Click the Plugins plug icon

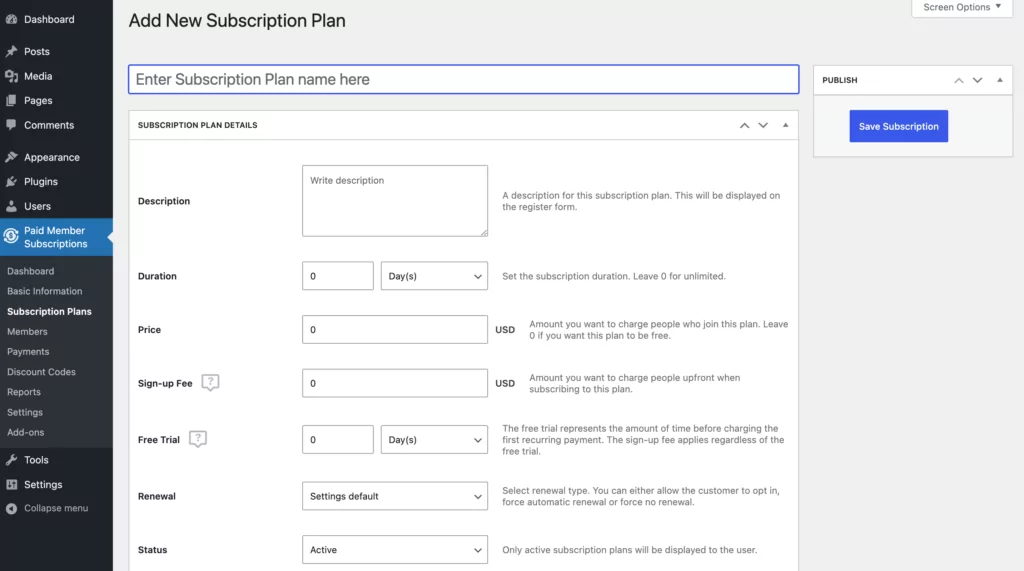(x=11, y=182)
